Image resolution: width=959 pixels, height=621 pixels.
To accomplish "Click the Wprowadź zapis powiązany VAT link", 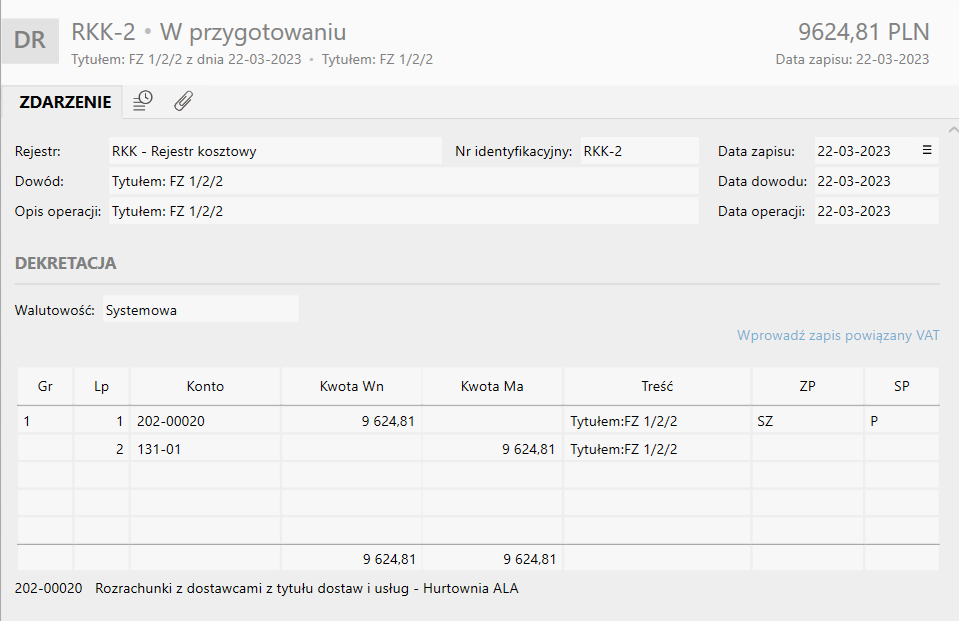I will tap(838, 335).
